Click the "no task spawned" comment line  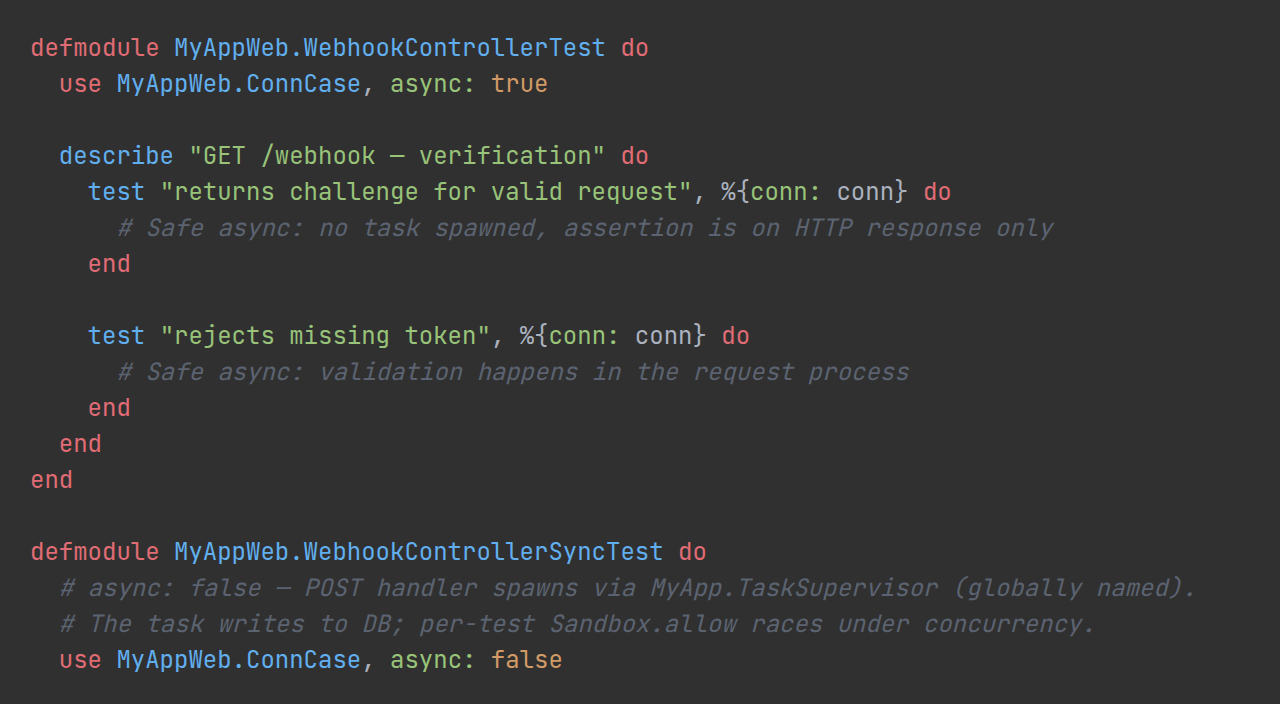coord(585,228)
